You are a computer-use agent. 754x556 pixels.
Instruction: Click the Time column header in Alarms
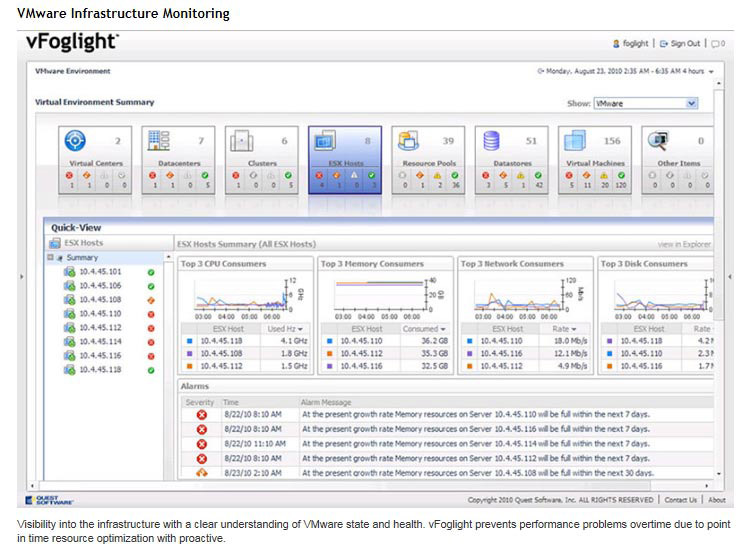click(x=230, y=403)
